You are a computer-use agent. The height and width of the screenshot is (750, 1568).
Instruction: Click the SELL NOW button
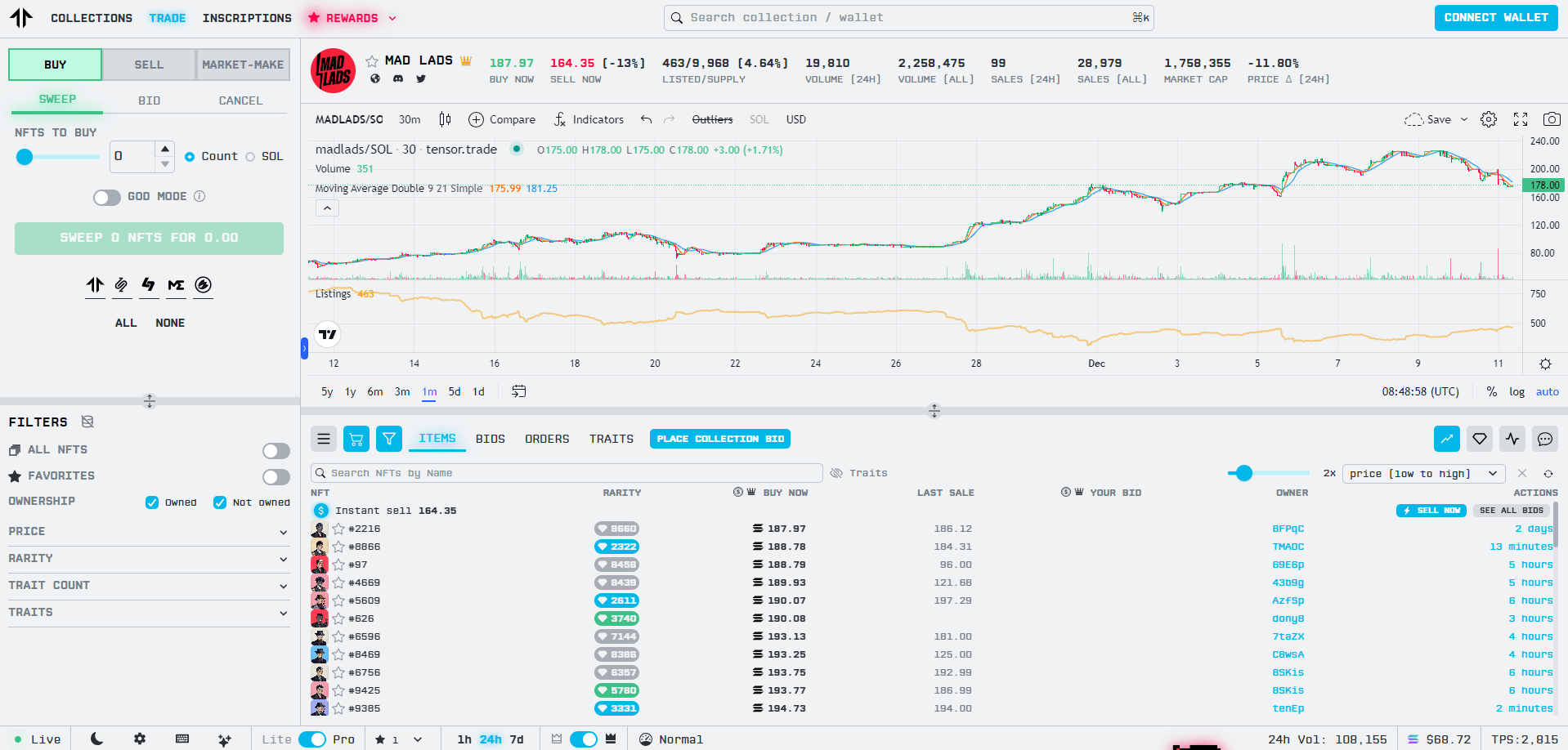tap(1432, 511)
